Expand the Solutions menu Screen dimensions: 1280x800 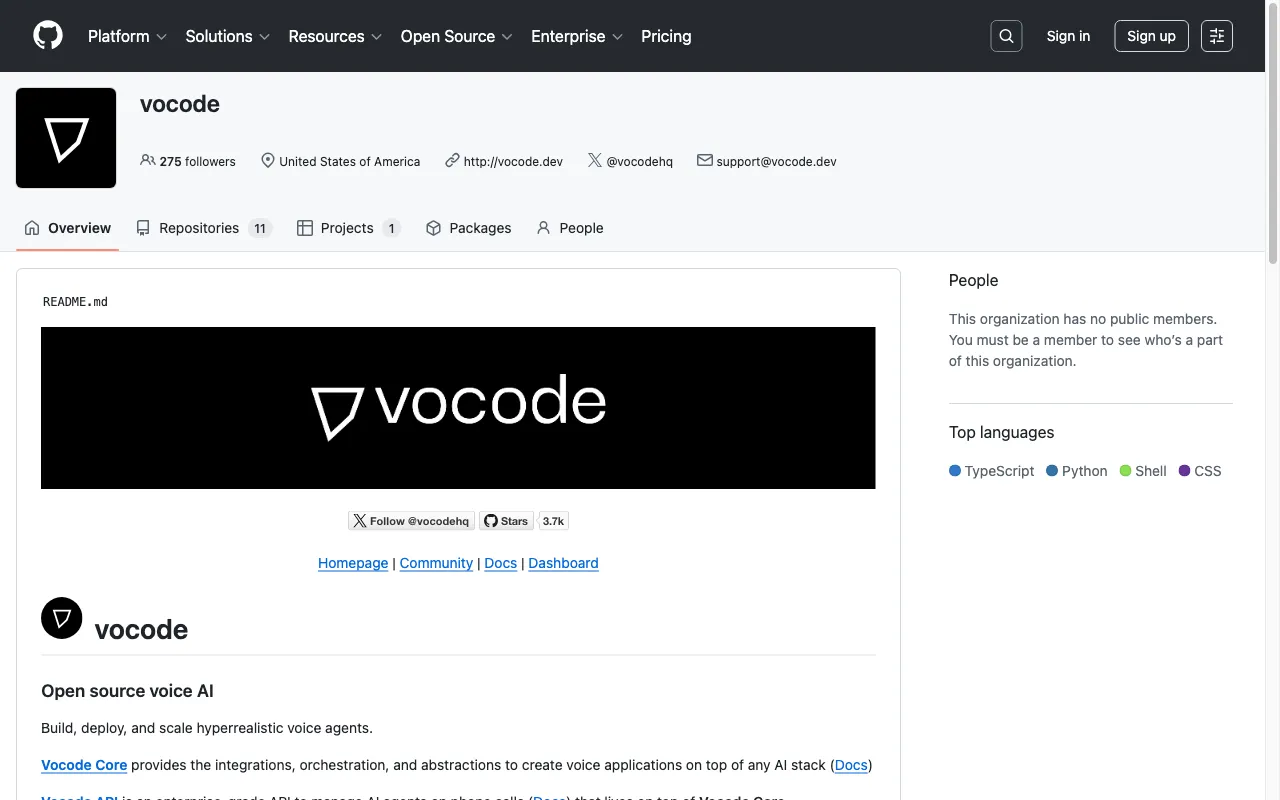coord(227,36)
